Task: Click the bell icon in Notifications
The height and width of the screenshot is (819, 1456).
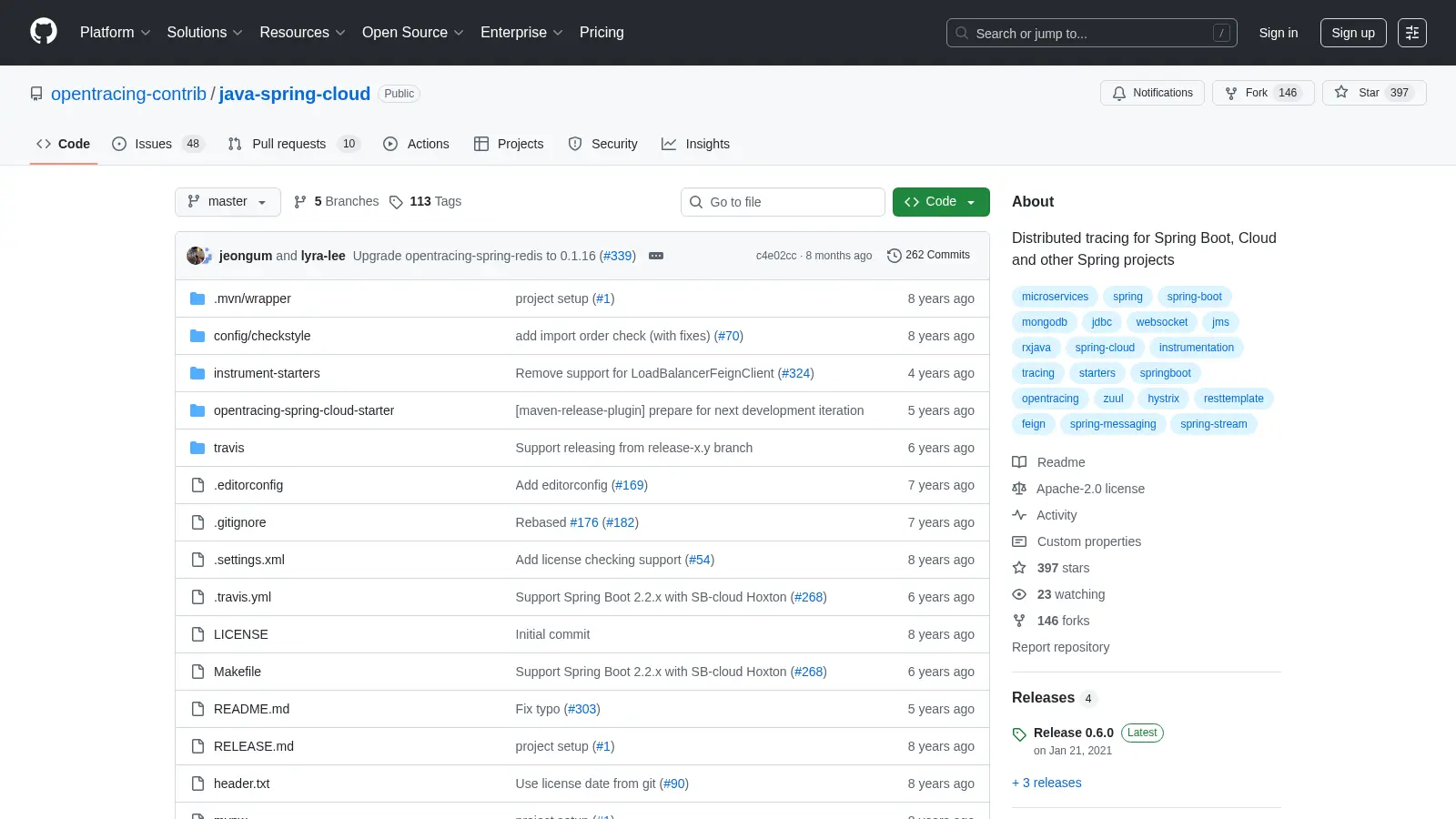Action: coord(1119,93)
